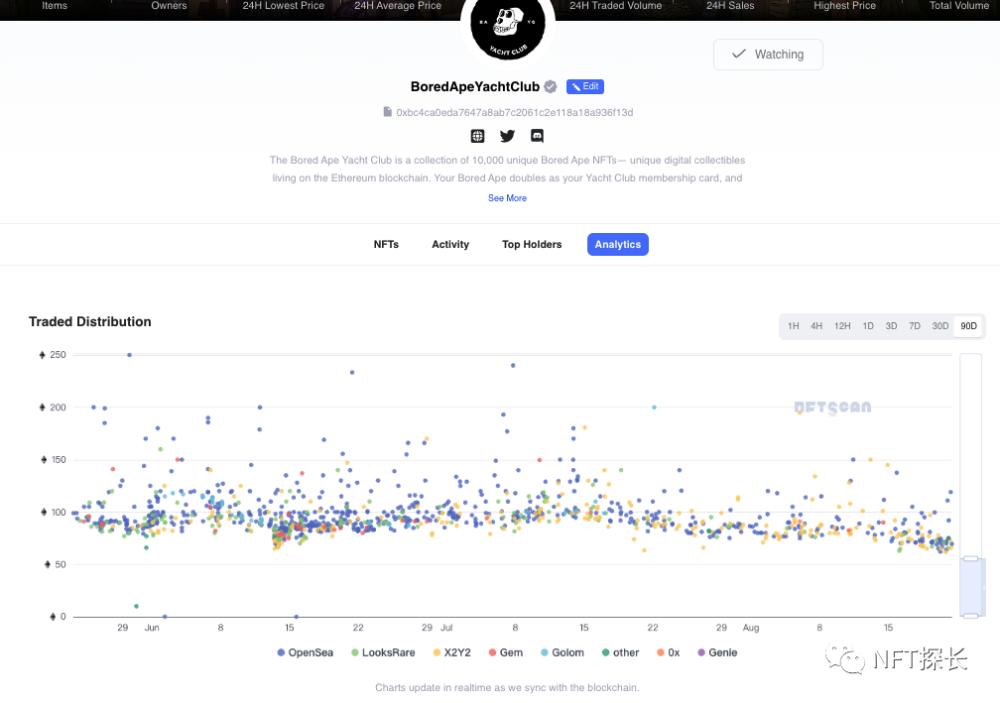Toggle the Watching button
1000x703 pixels.
pos(768,55)
